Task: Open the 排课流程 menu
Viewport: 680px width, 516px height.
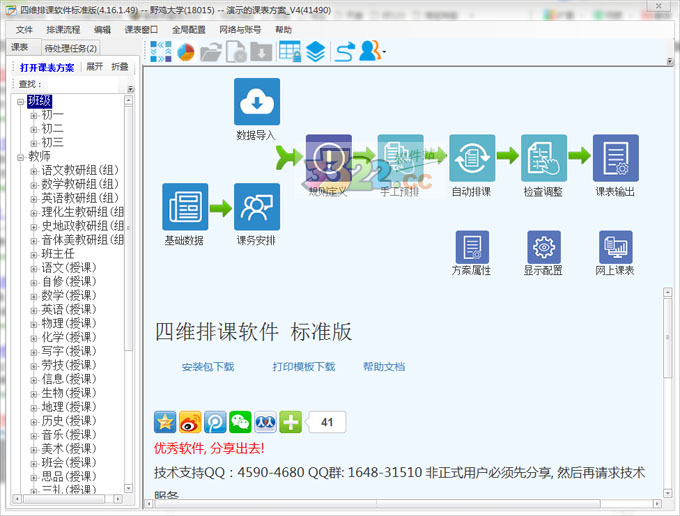Action: coord(63,29)
